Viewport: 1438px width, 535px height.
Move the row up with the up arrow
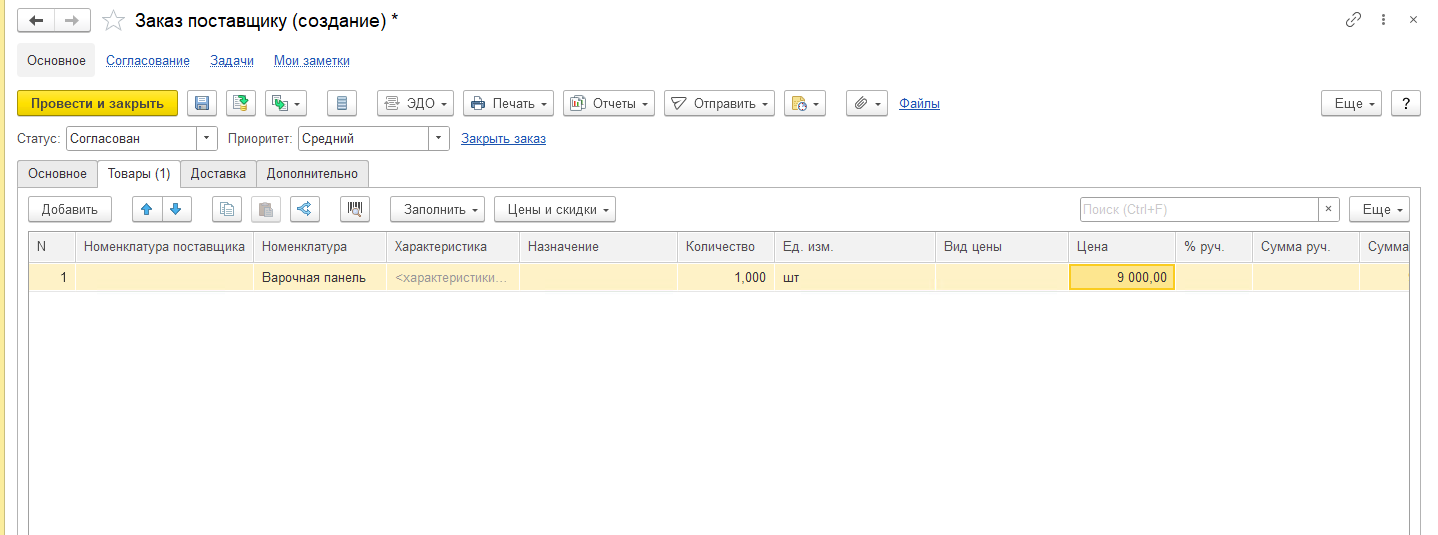point(147,209)
